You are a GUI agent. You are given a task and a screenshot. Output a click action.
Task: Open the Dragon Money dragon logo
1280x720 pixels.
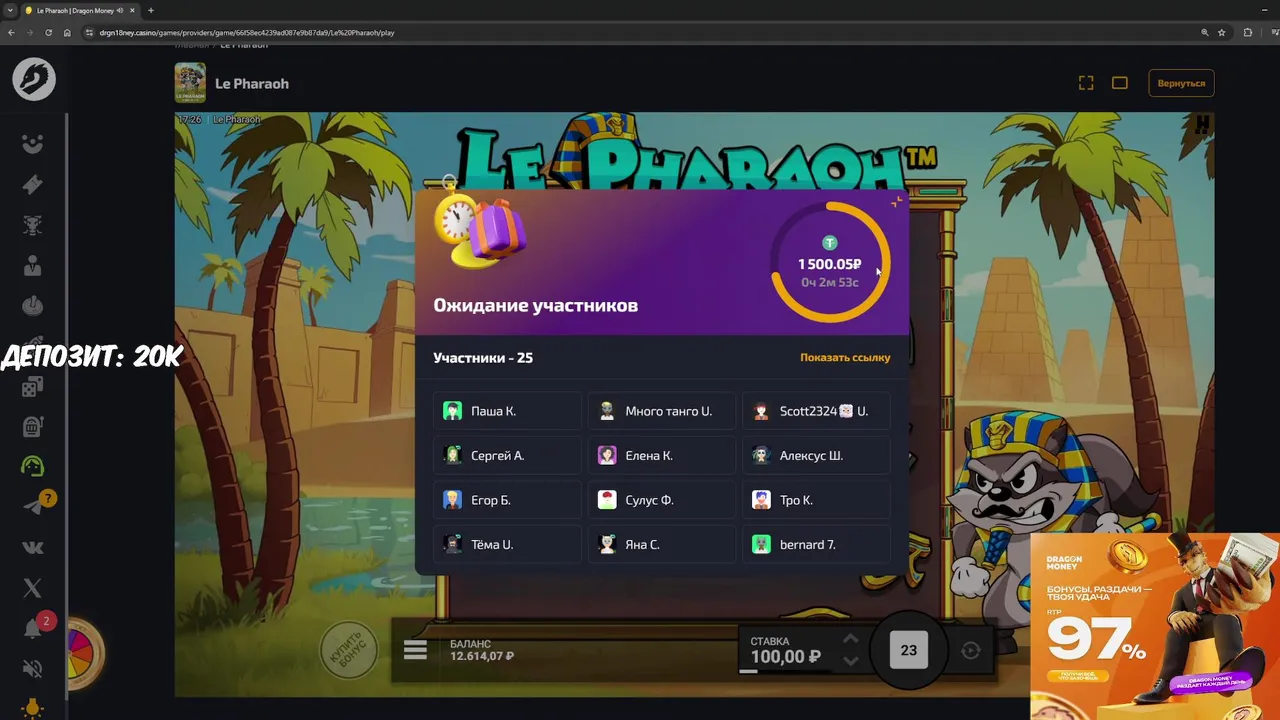[x=34, y=80]
